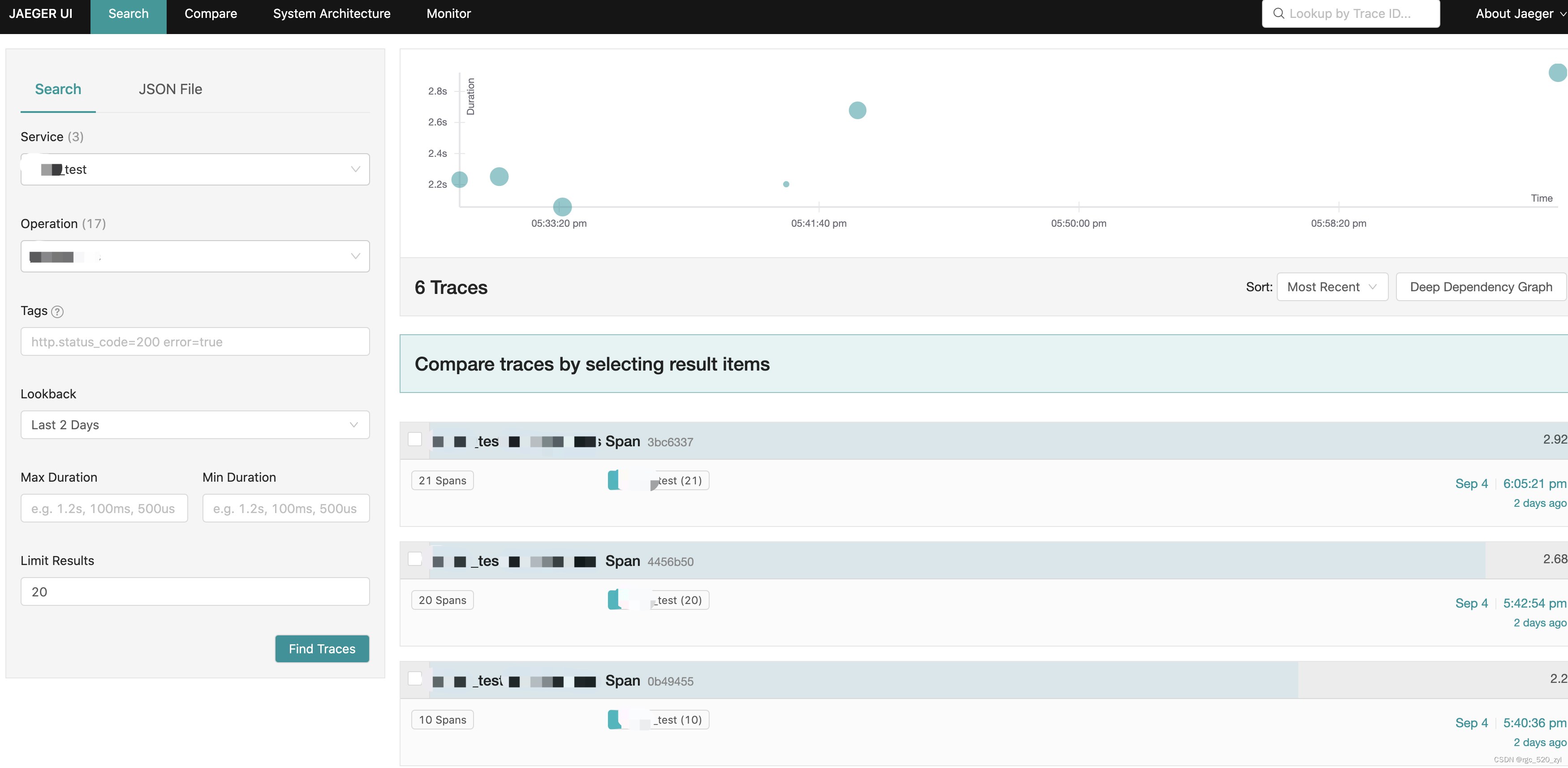1568x768 pixels.
Task: Click the Deep Dependency Graph button
Action: (1480, 287)
